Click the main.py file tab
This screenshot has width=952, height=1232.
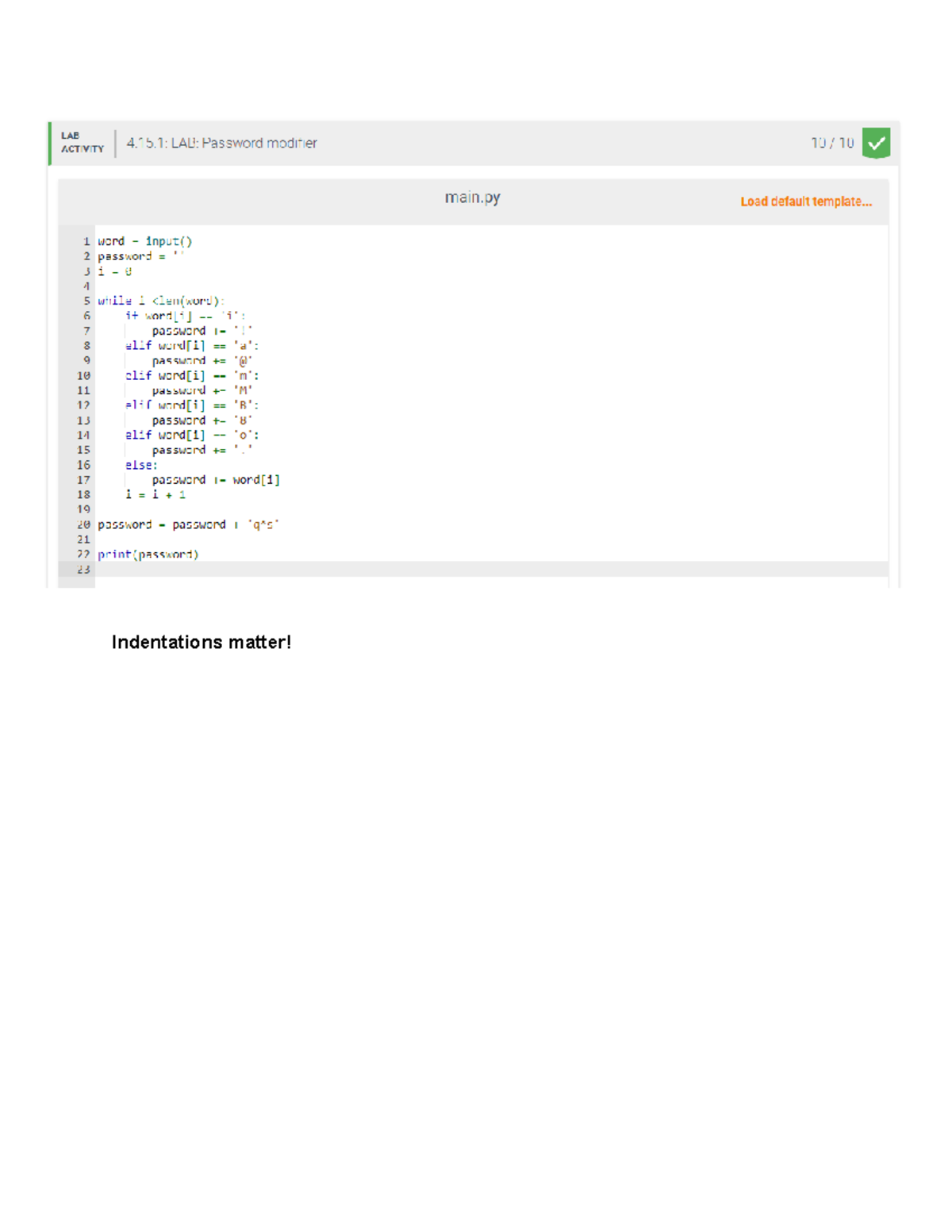click(474, 197)
